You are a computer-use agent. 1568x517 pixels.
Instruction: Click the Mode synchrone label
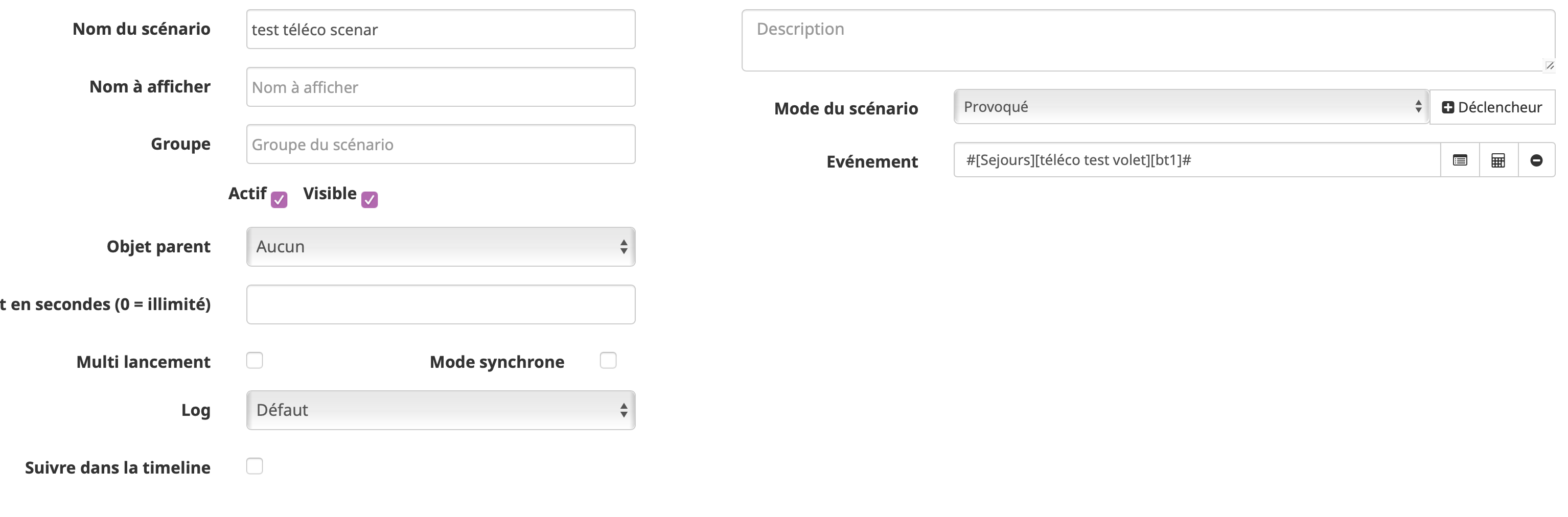[497, 362]
